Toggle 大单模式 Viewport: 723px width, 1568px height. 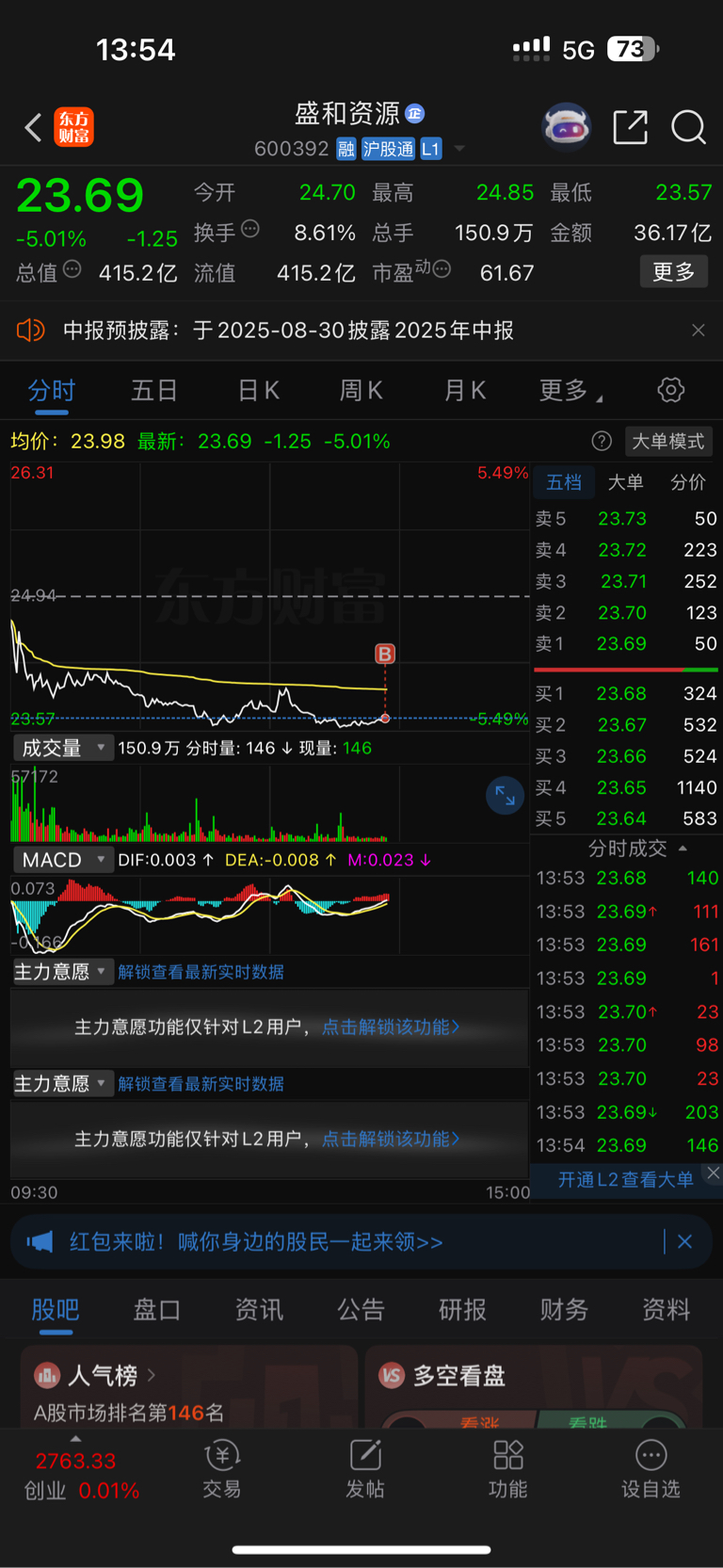(667, 441)
